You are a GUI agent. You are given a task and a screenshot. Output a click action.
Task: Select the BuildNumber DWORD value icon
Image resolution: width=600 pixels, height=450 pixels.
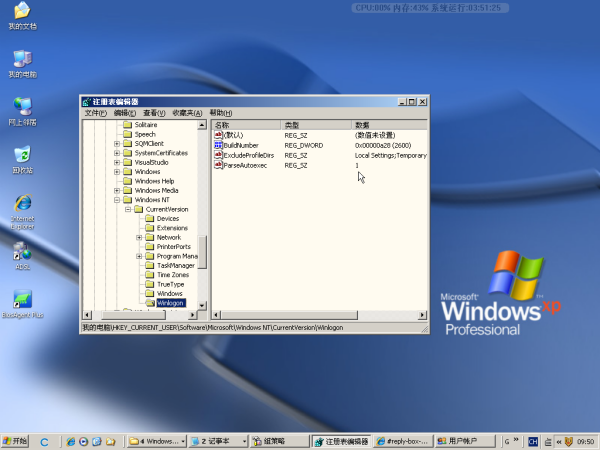(x=219, y=145)
